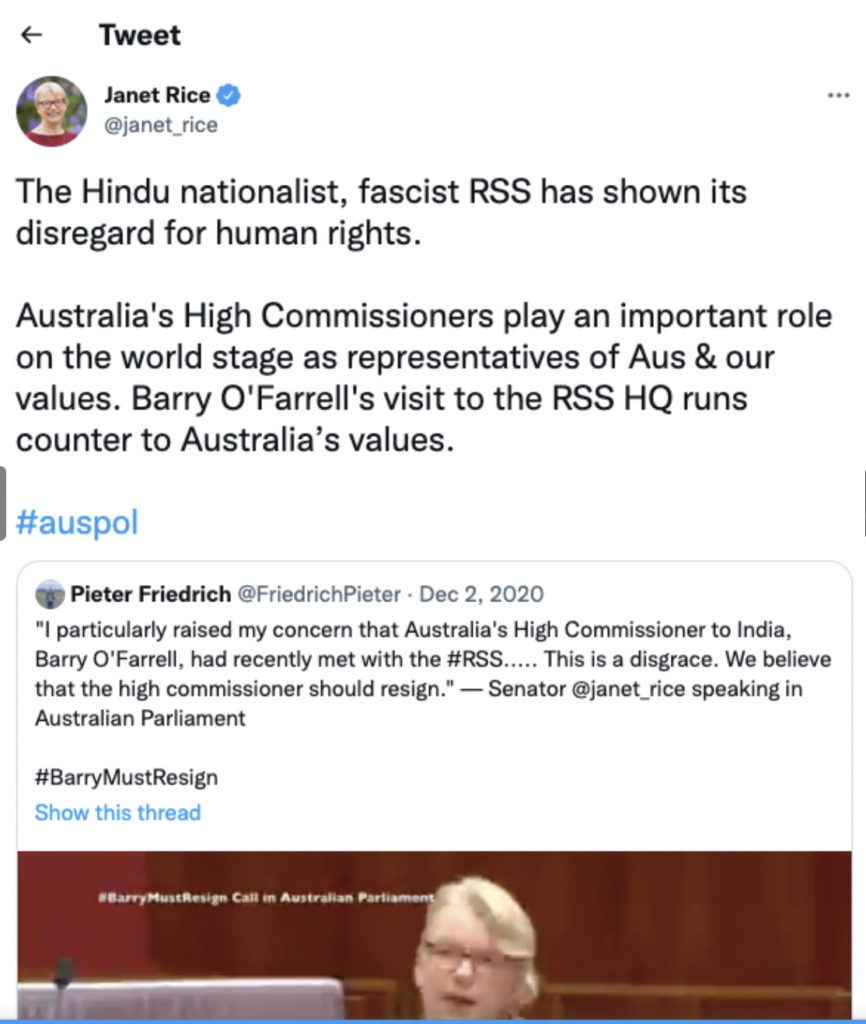
Task: Open the tweet's more options menu
Action: 838,96
